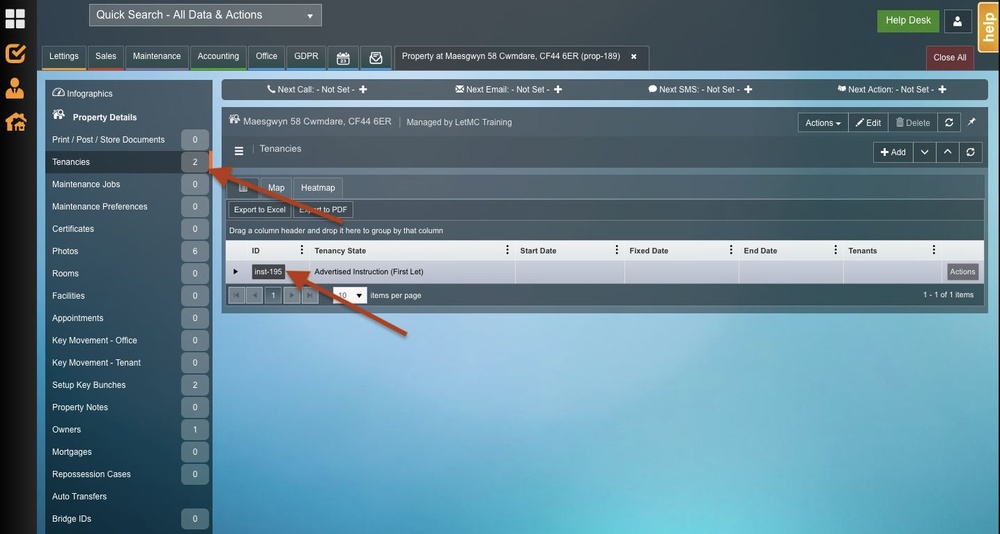Viewport: 1000px width, 534px height.
Task: Add a Next SMS with plus icon
Action: pyautogui.click(x=748, y=89)
